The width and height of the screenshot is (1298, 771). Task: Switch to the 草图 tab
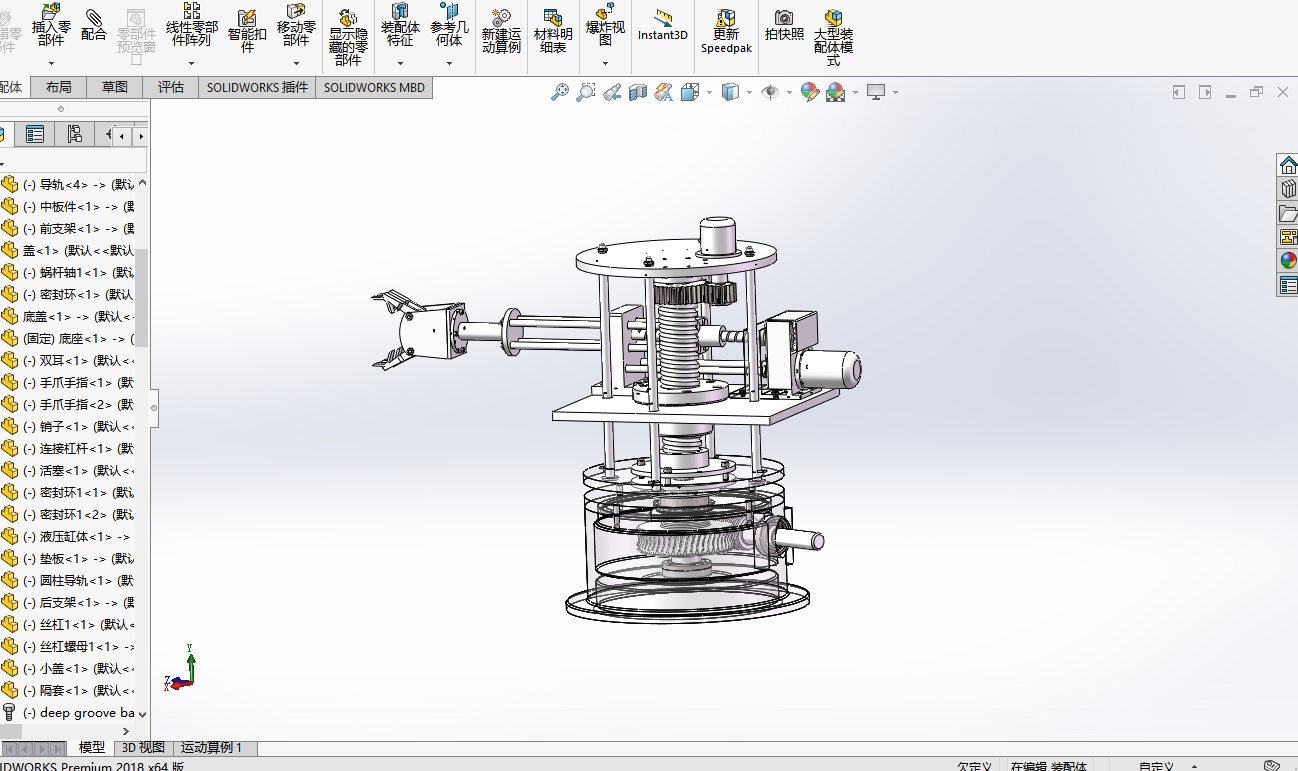[115, 87]
